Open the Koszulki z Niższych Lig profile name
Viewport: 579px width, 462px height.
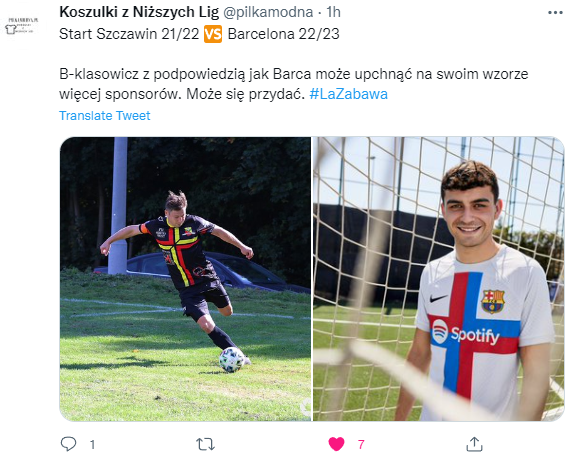pyautogui.click(x=139, y=12)
